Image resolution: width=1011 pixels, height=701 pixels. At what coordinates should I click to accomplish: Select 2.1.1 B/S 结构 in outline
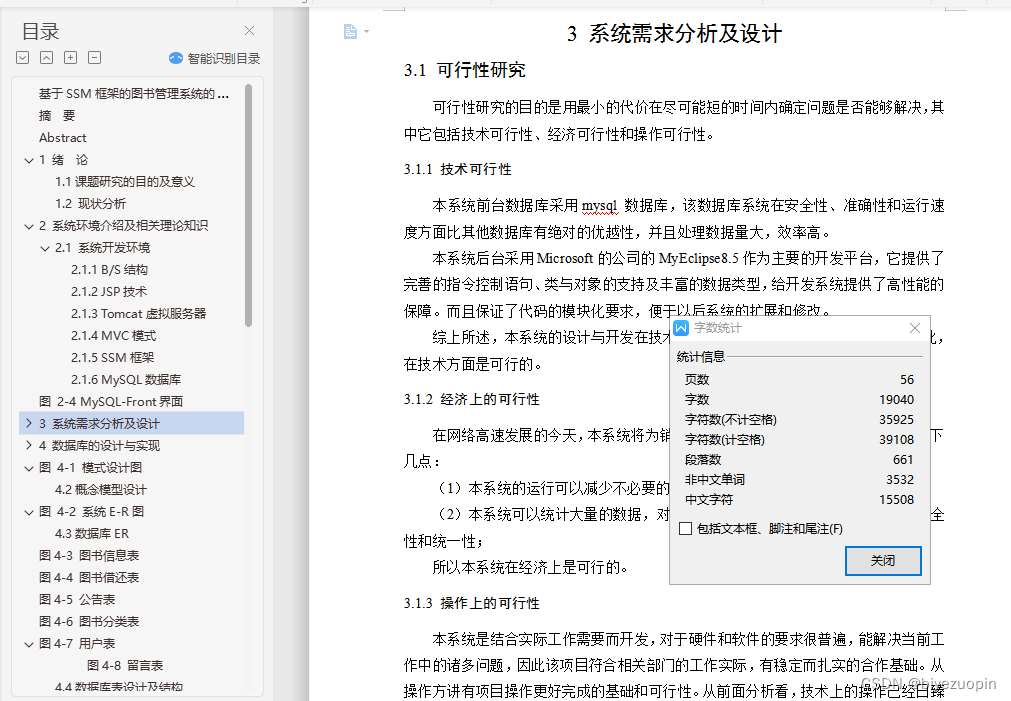pyautogui.click(x=109, y=270)
